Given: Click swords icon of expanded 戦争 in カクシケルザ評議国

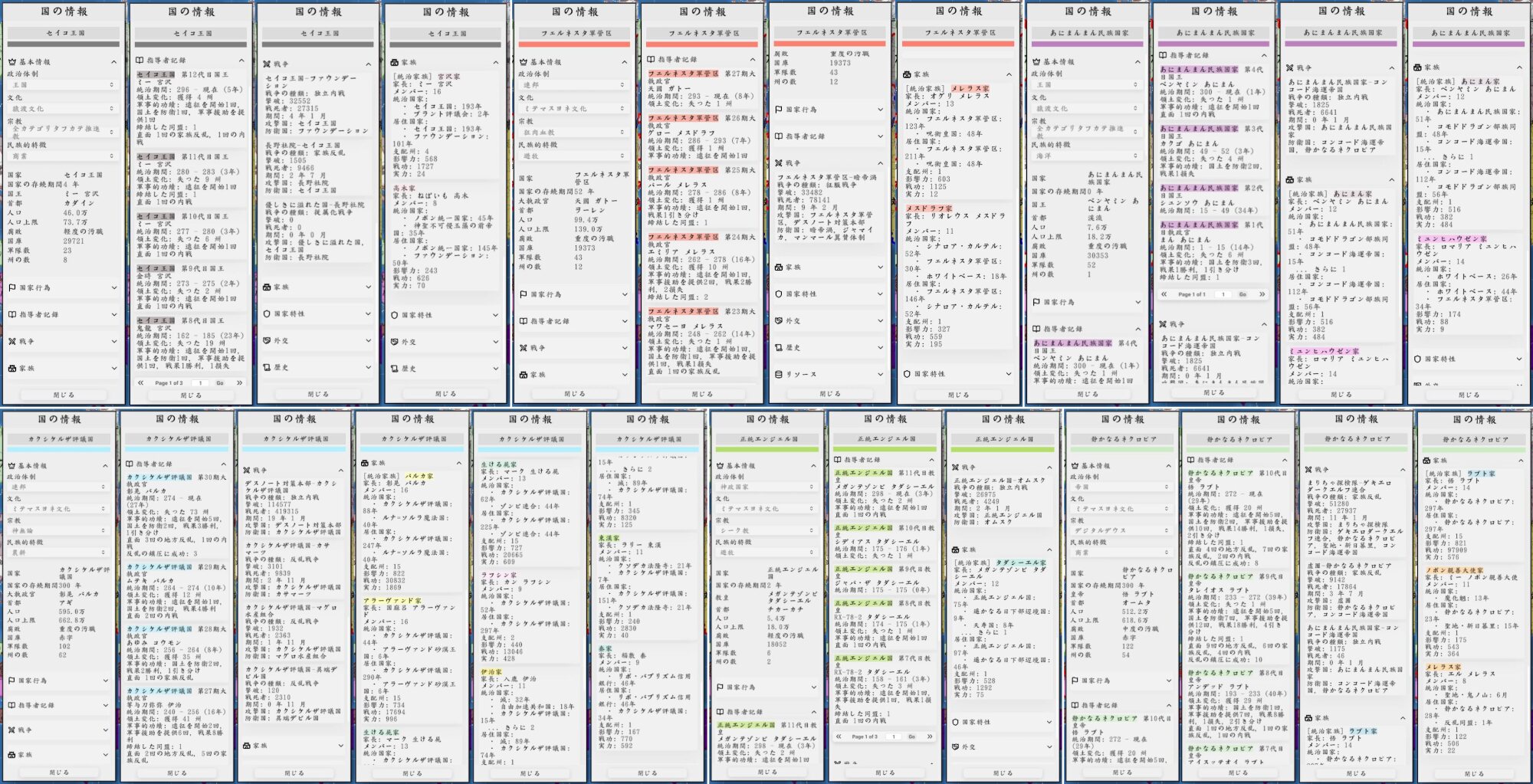Looking at the screenshot, I should point(248,471).
